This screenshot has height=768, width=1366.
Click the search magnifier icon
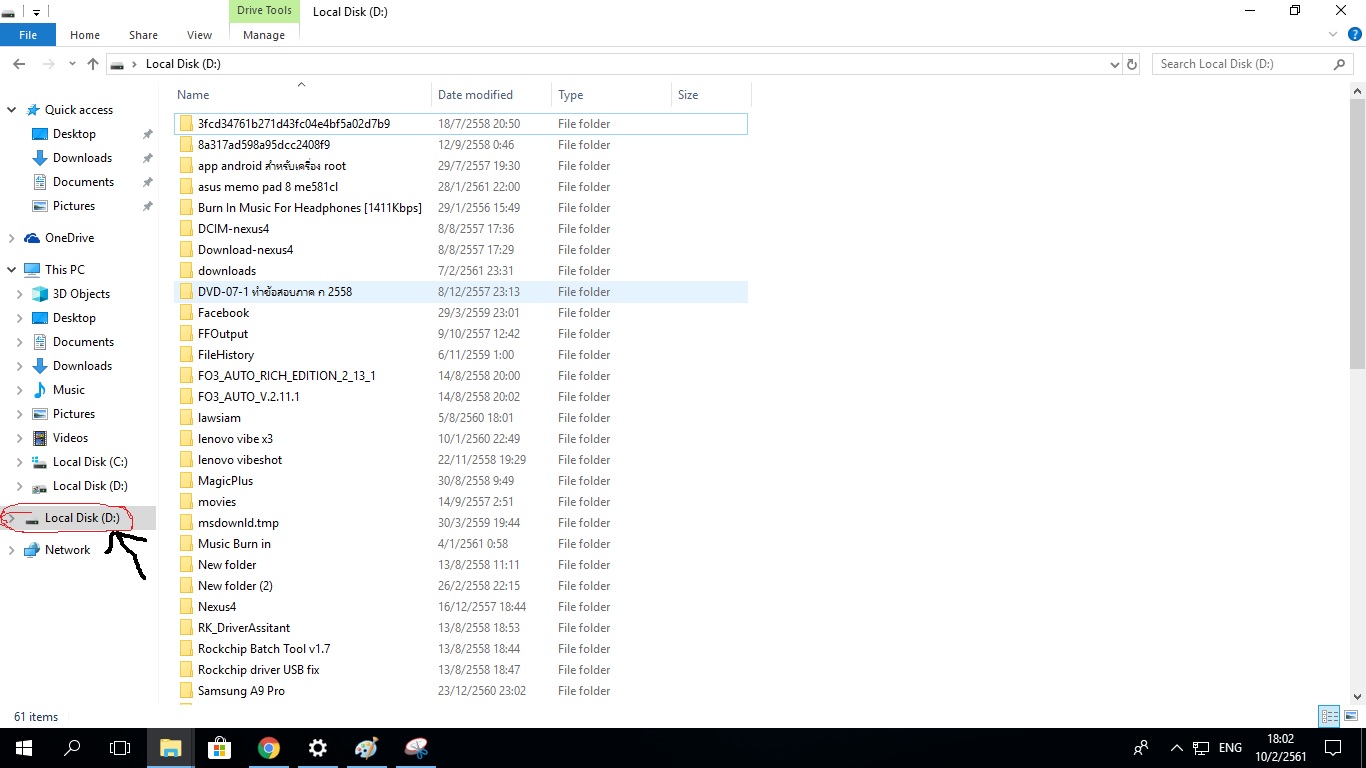pyautogui.click(x=1340, y=64)
